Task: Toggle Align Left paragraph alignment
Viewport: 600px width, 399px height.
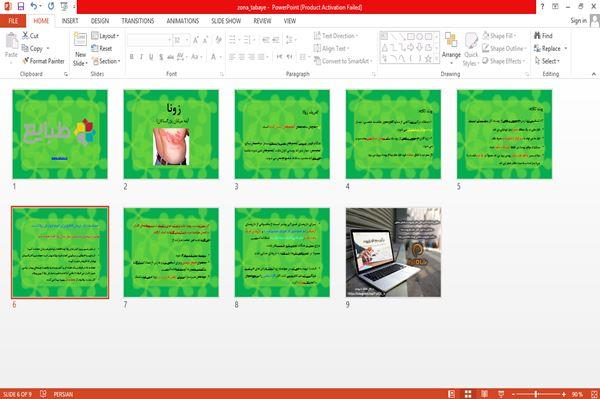Action: pos(232,57)
